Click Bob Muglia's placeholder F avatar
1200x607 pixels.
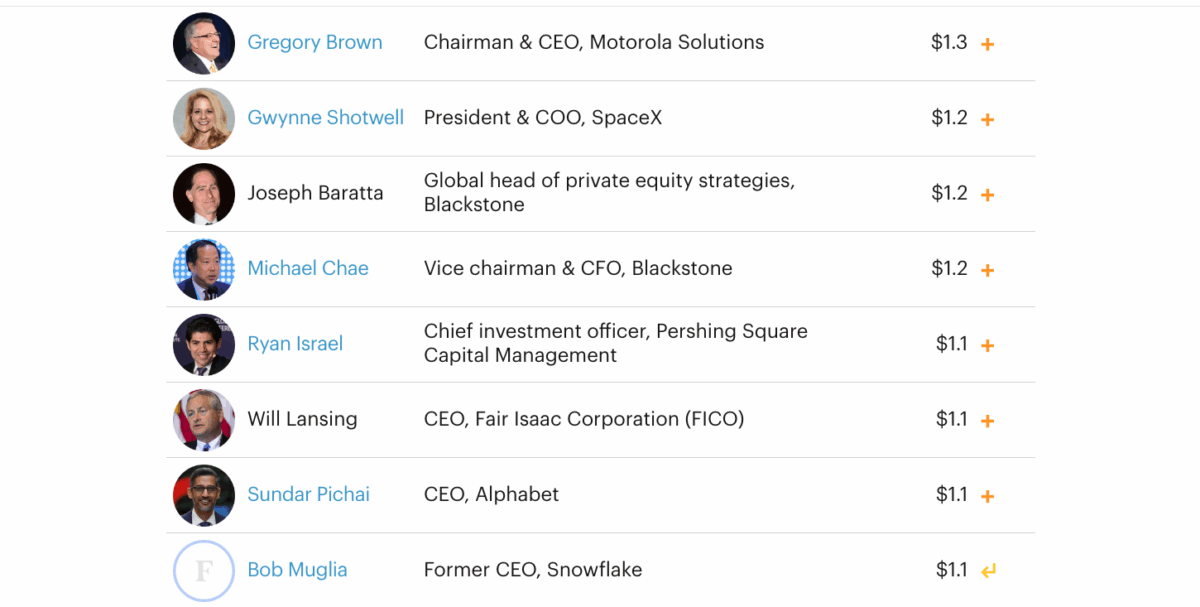pyautogui.click(x=204, y=570)
